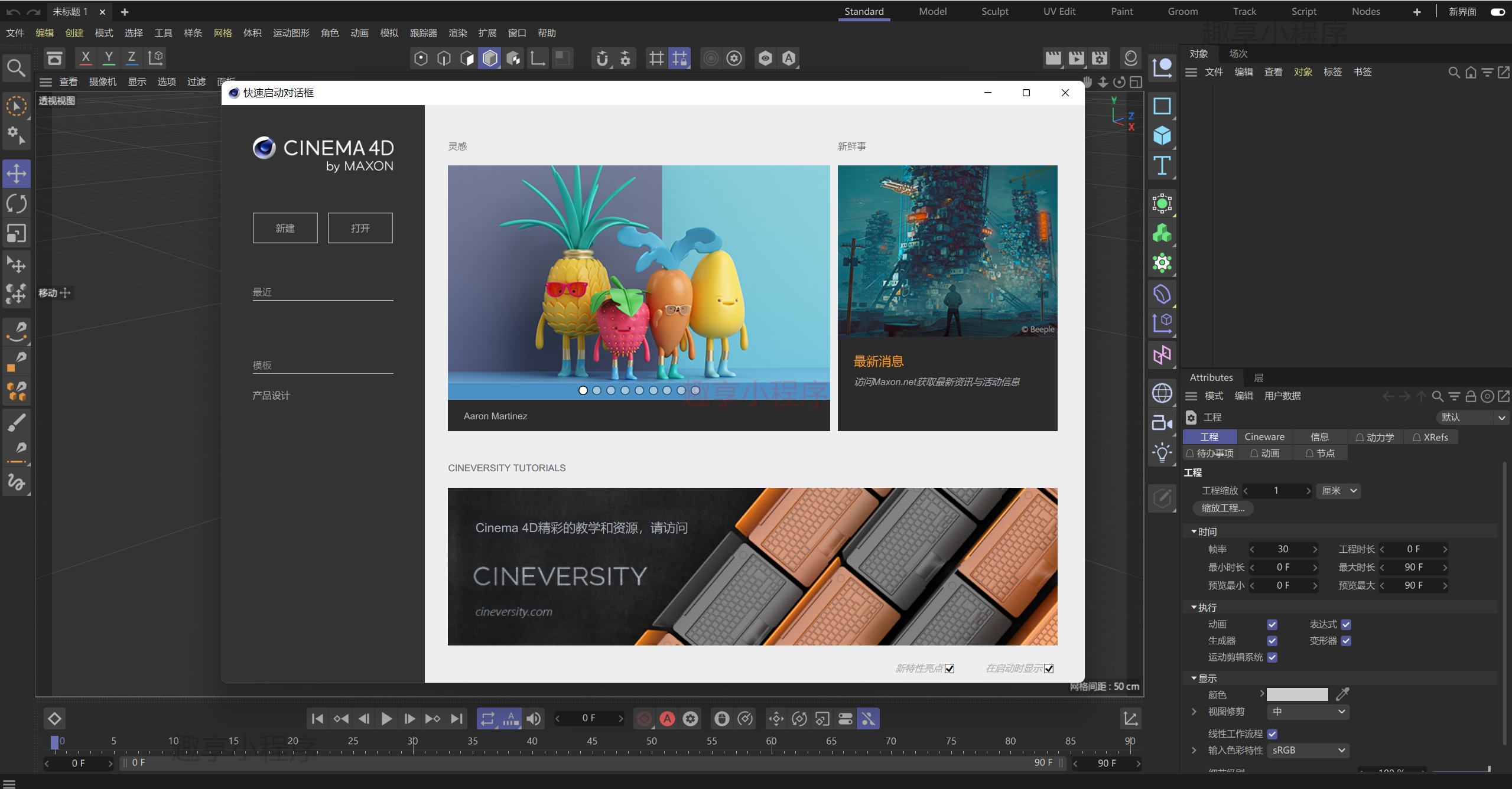Click the lock icon in Attributes panel

1471,396
